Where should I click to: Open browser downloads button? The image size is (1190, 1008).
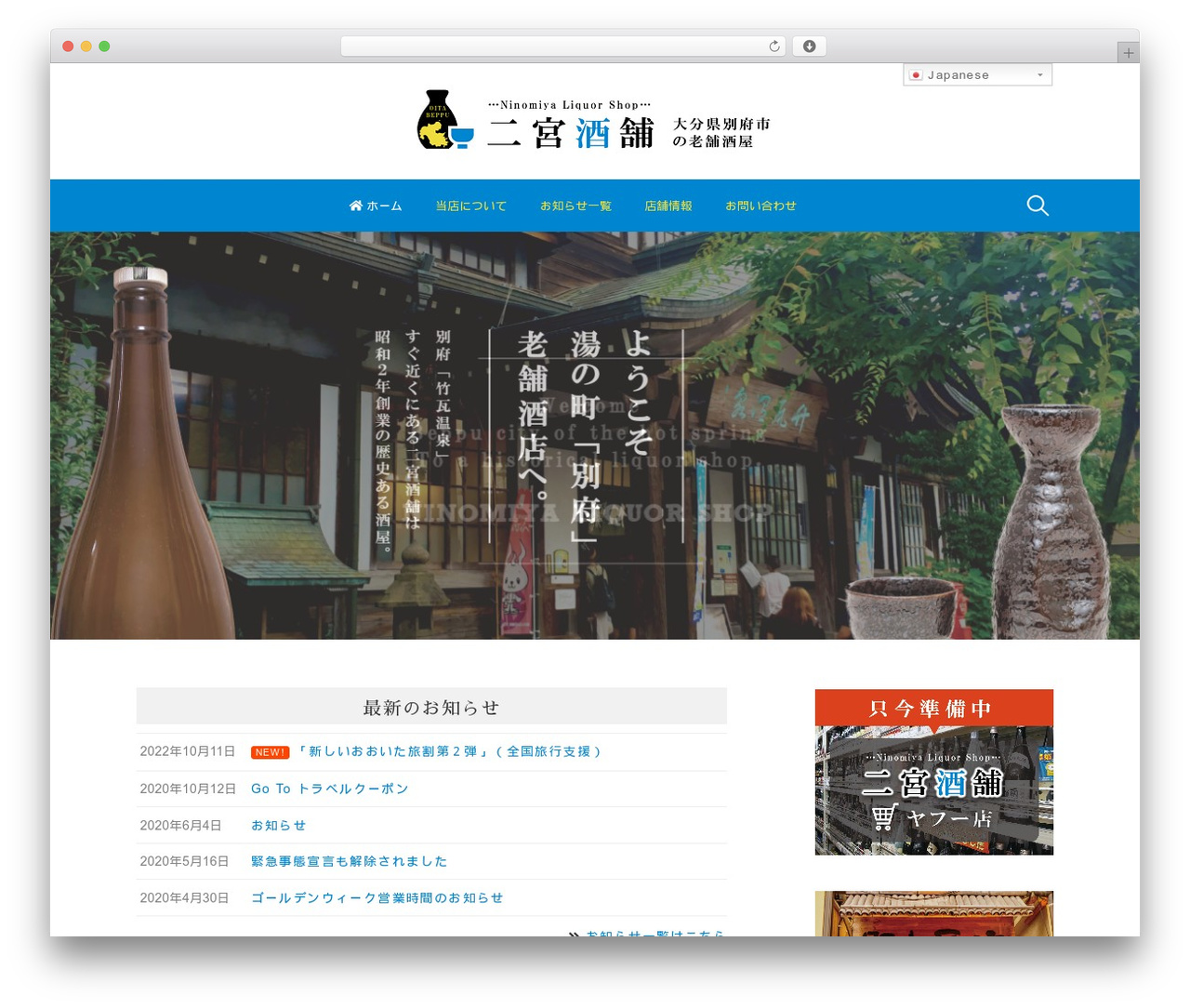pyautogui.click(x=810, y=46)
